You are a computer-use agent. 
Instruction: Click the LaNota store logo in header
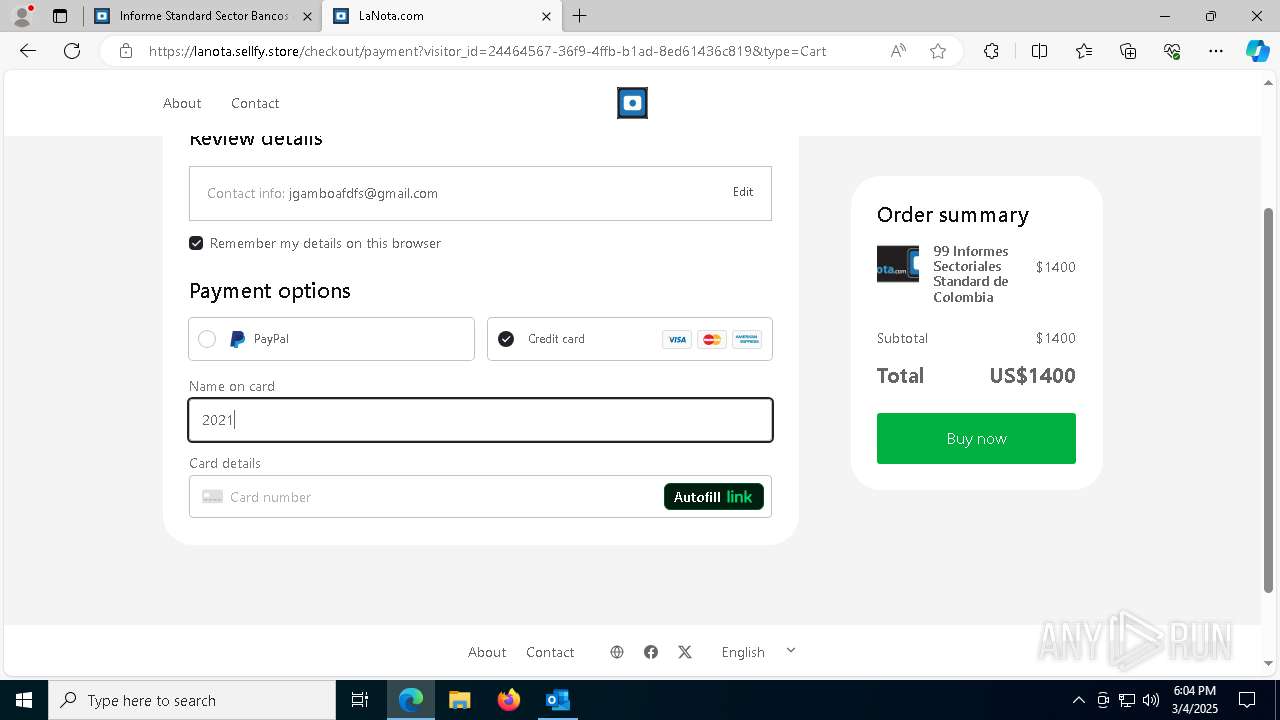click(632, 103)
